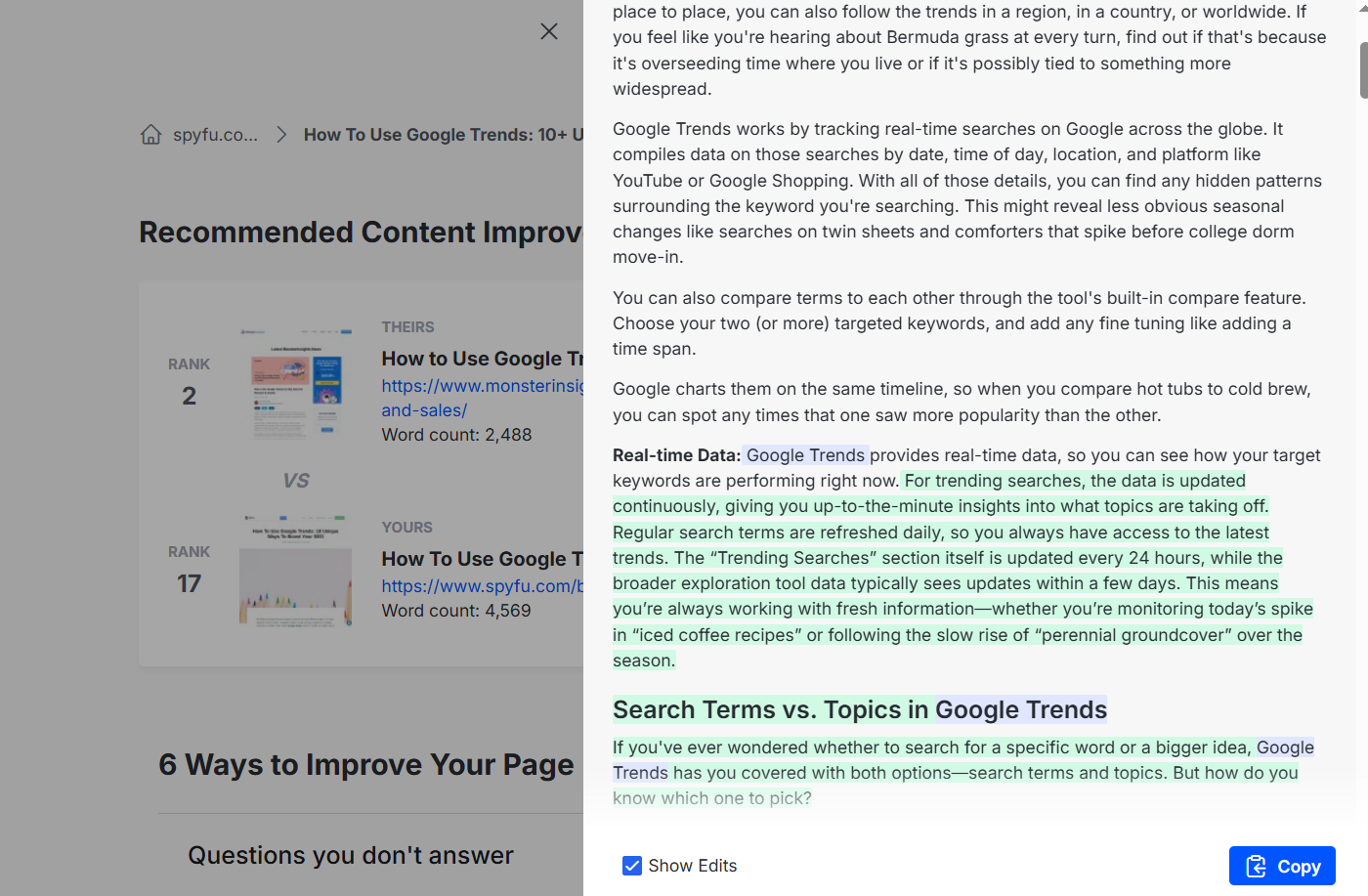Click 'Questions you don't answer' section

[351, 855]
